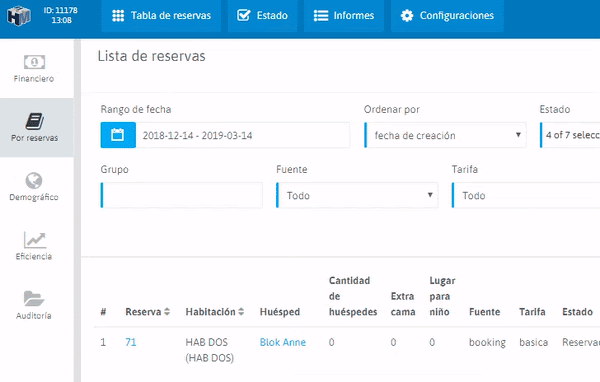Click the Estado checkmark icon
The width and height of the screenshot is (600, 382).
[243, 15]
